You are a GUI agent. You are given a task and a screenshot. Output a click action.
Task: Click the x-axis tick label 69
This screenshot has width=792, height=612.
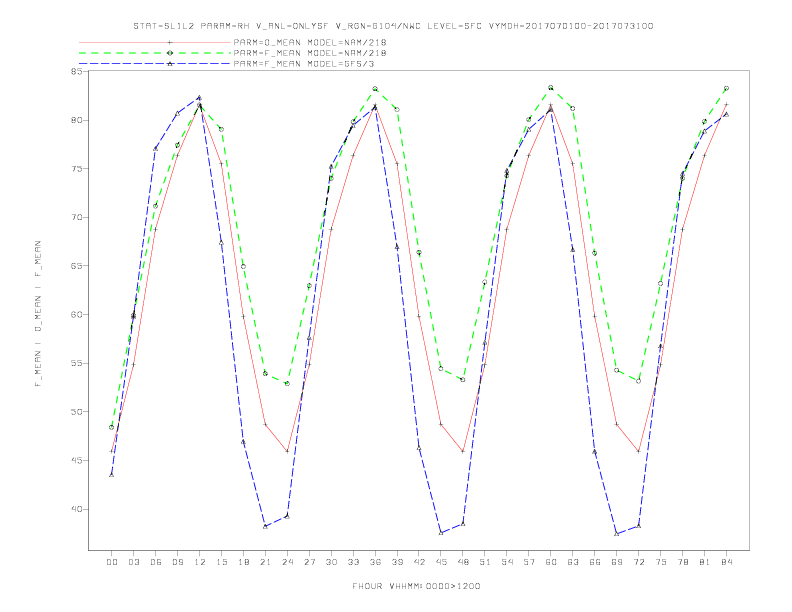tap(617, 562)
